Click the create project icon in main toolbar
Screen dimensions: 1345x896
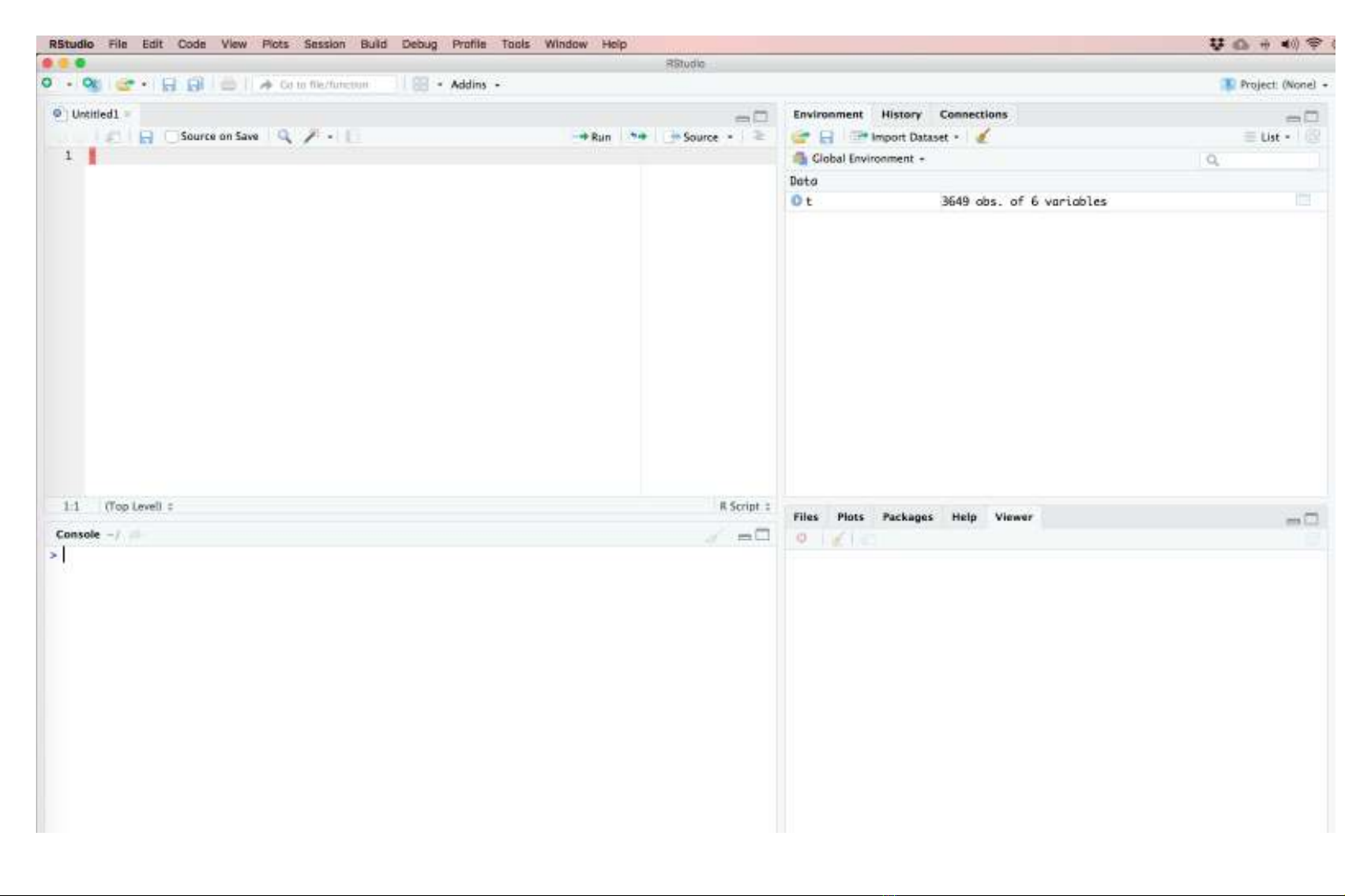click(x=92, y=84)
